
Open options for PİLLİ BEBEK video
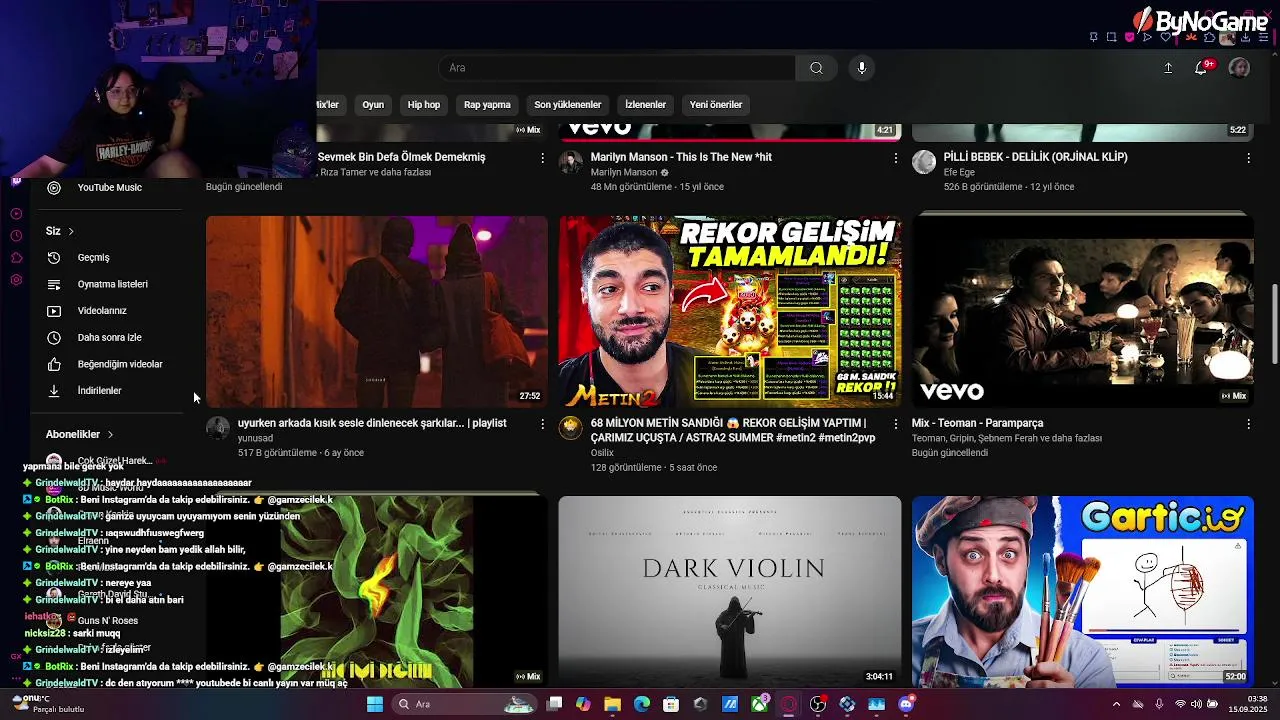(1248, 158)
